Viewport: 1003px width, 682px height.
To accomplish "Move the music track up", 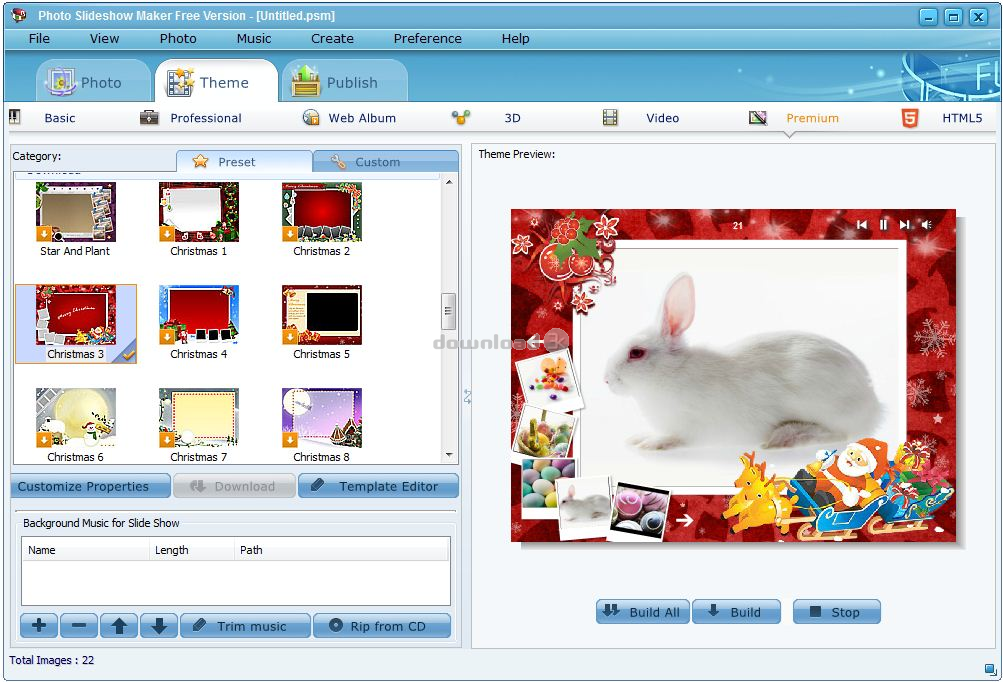I will click(x=119, y=625).
